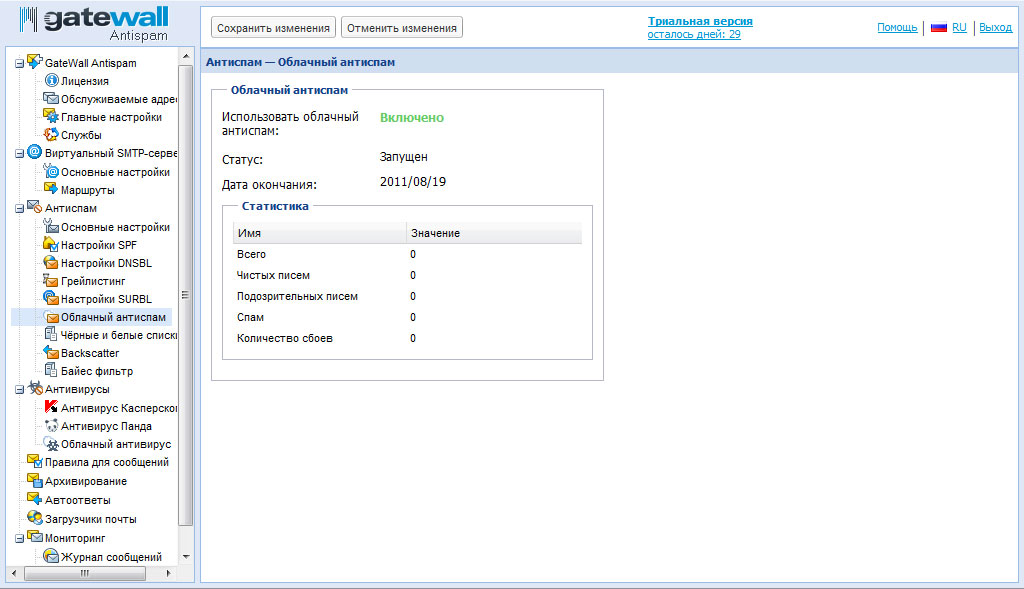Collapse the Мониторинг tree node
This screenshot has height=589, width=1024.
(20, 538)
